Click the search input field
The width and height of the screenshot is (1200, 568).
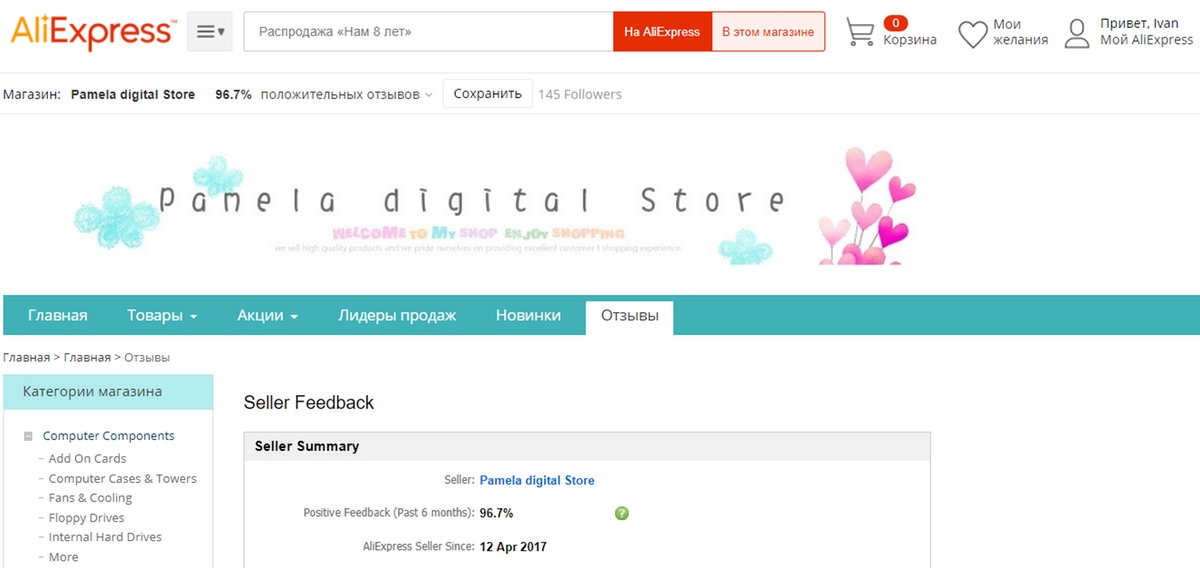[428, 32]
